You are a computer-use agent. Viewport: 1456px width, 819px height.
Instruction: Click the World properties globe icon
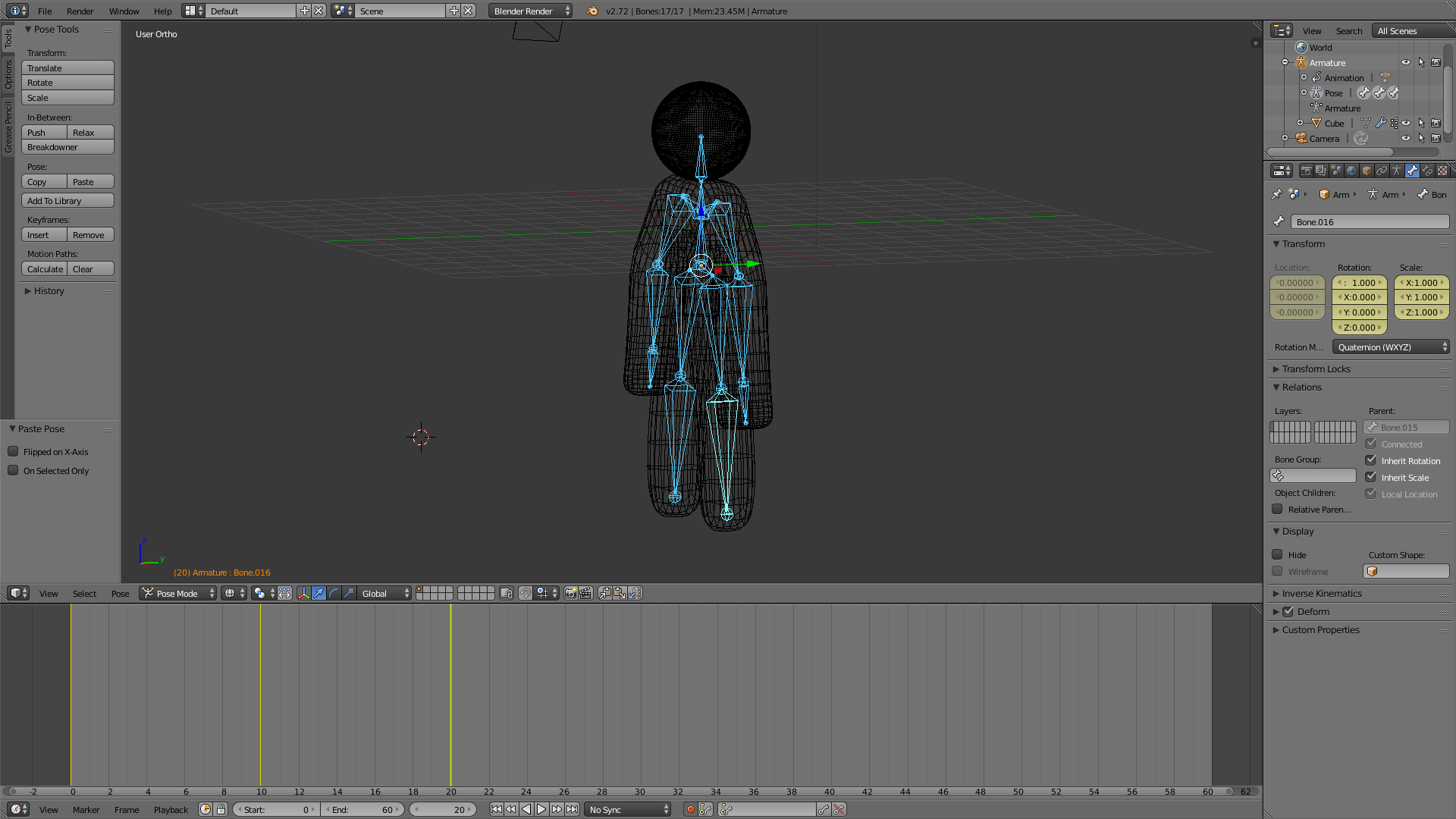click(x=1351, y=171)
